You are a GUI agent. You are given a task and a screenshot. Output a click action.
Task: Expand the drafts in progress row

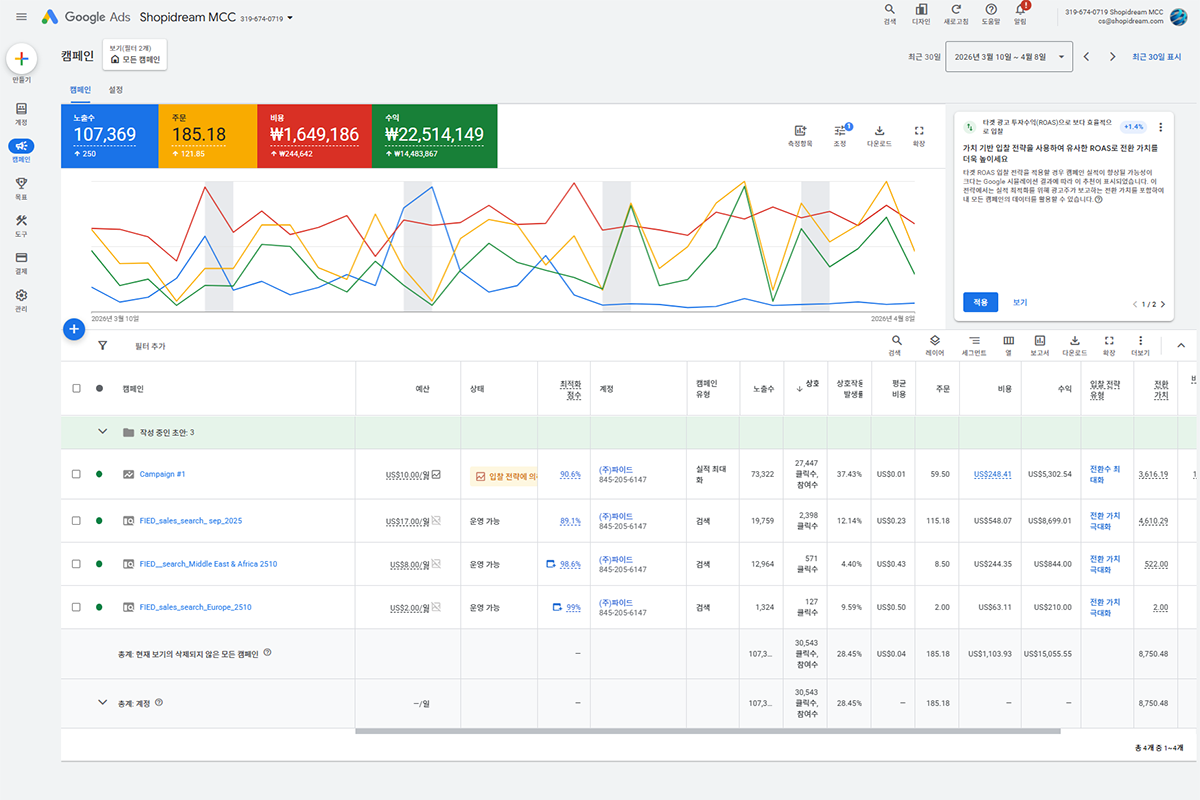pyautogui.click(x=102, y=432)
